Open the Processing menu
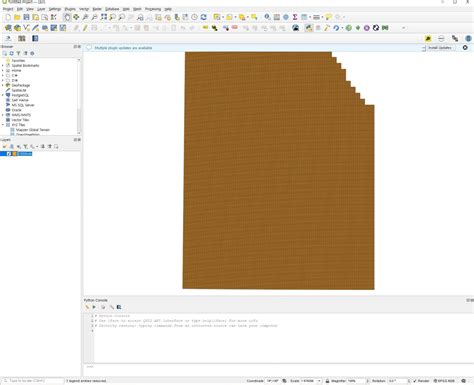 click(153, 9)
